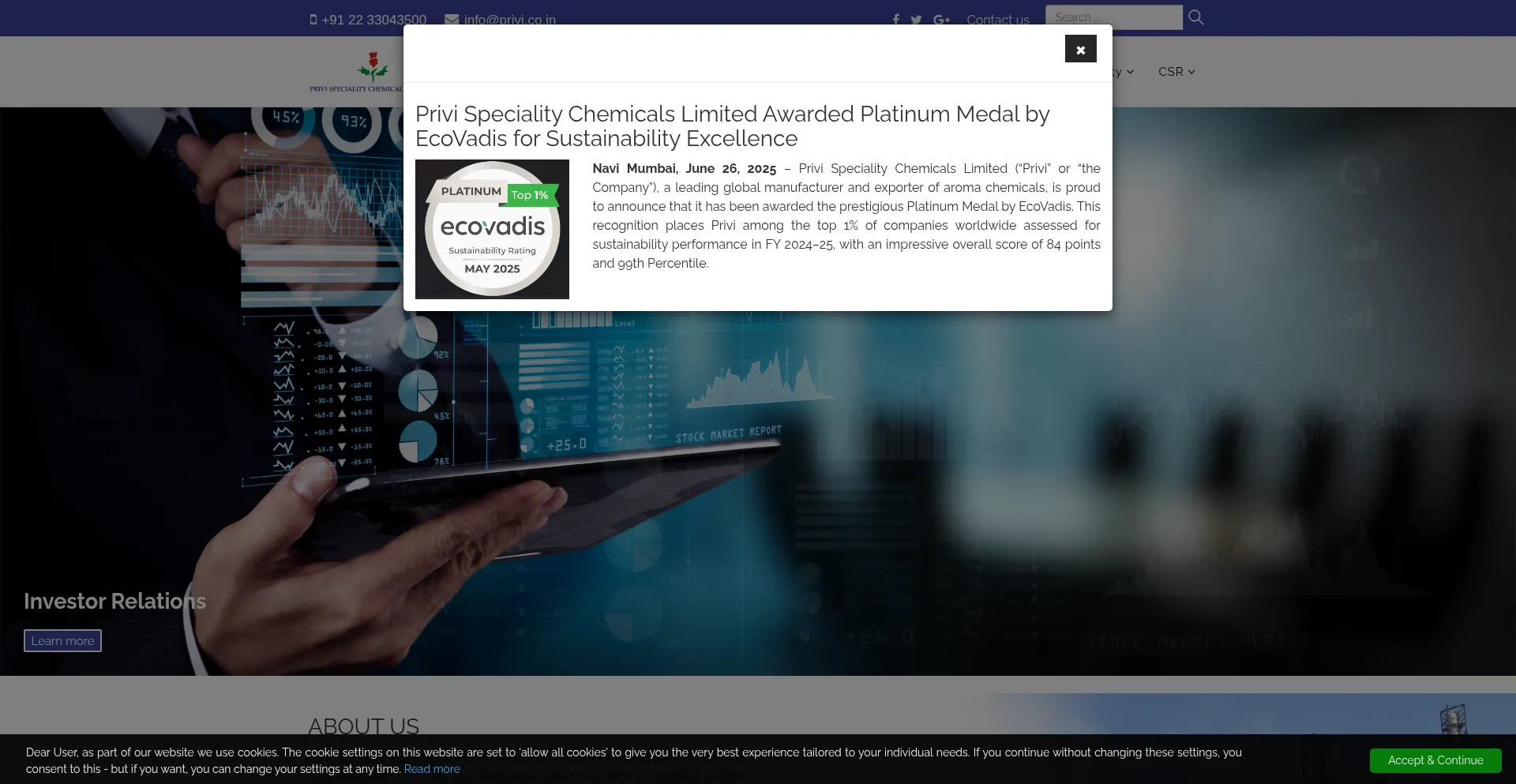Screen dimensions: 1516x784
Task: Click the Privi rose logo
Action: click(372, 68)
